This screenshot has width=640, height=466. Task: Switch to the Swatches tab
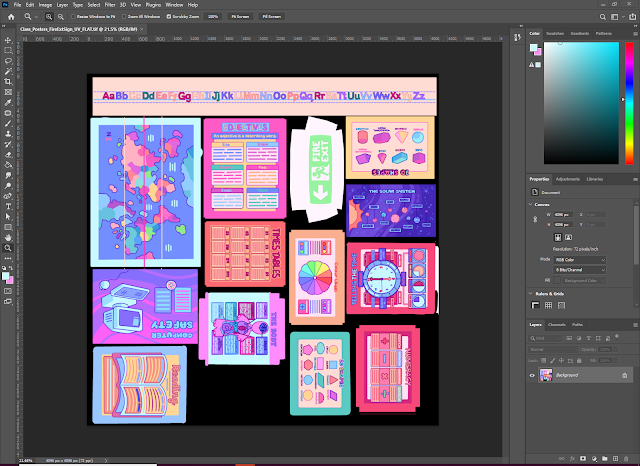pos(555,33)
